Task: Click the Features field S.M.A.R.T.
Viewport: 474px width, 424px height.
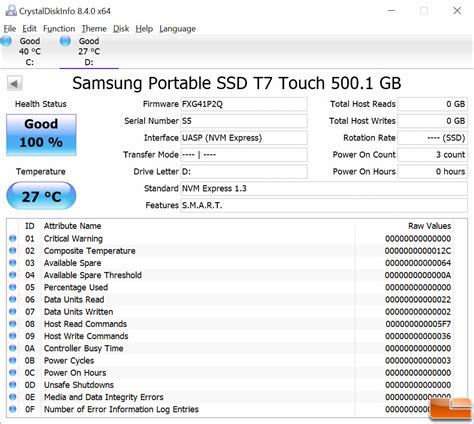Action: [x=324, y=205]
